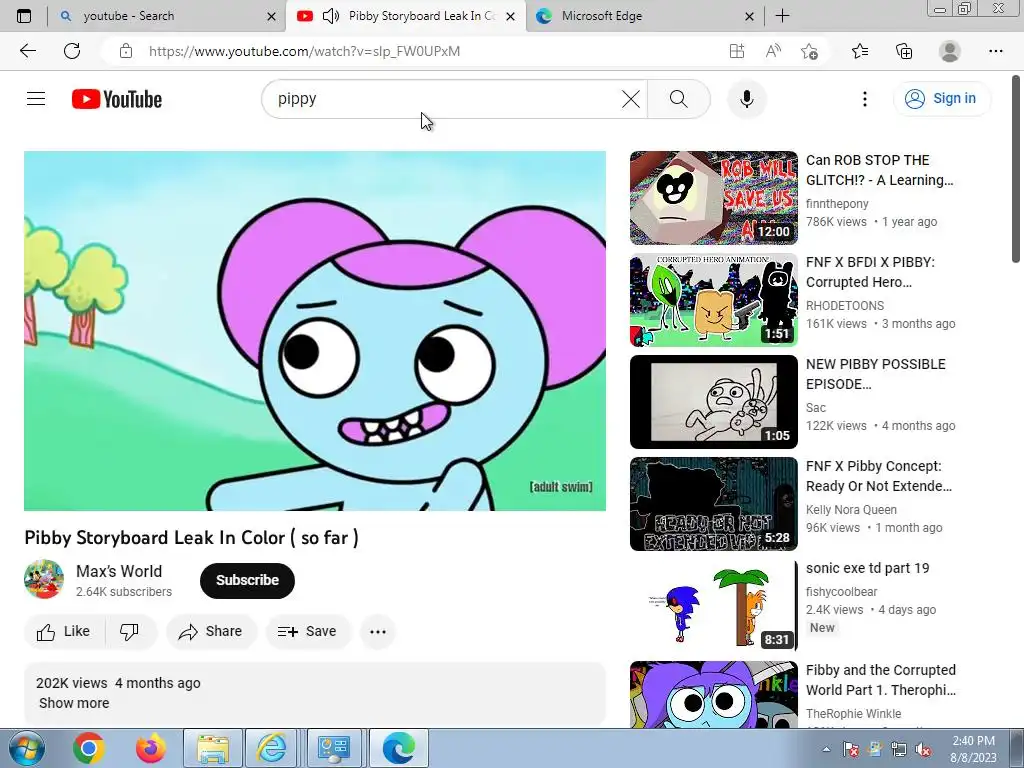
Task: Close the youtube - Search tab
Action: click(x=272, y=16)
